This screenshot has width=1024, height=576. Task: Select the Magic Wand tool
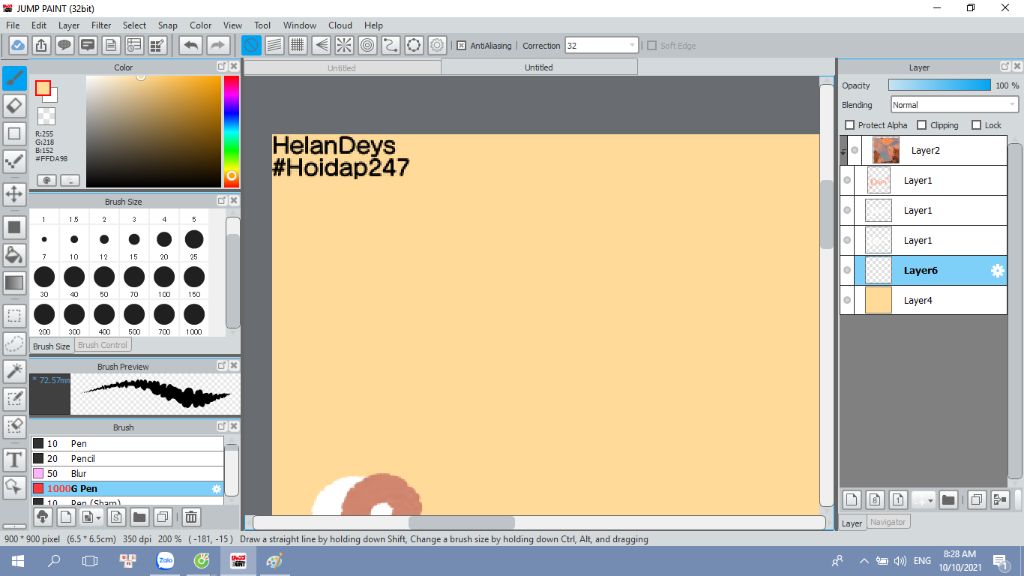point(14,371)
